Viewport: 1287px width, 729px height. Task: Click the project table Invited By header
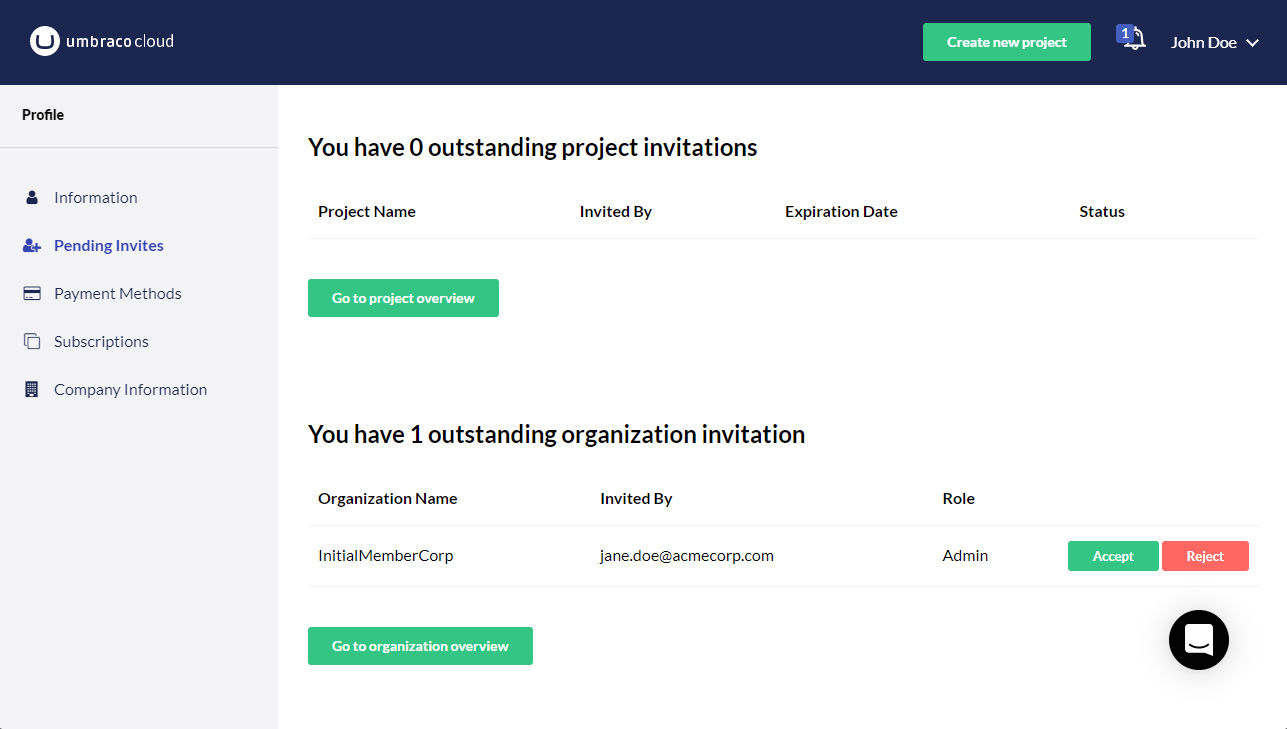point(616,211)
